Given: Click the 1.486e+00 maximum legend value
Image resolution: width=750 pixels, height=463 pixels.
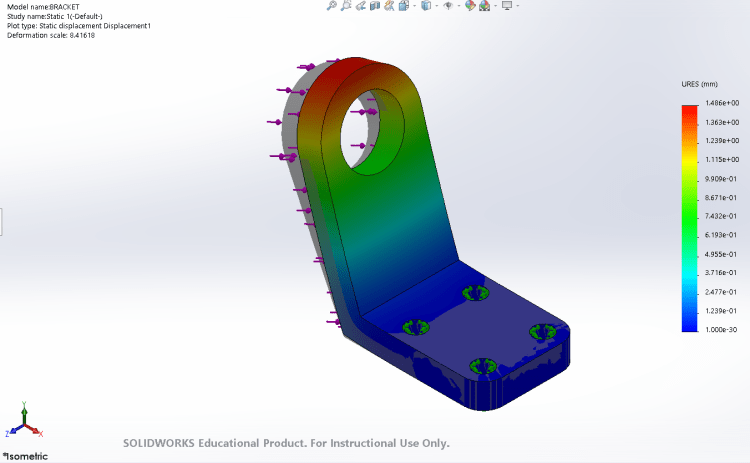Looking at the screenshot, I should [x=720, y=103].
